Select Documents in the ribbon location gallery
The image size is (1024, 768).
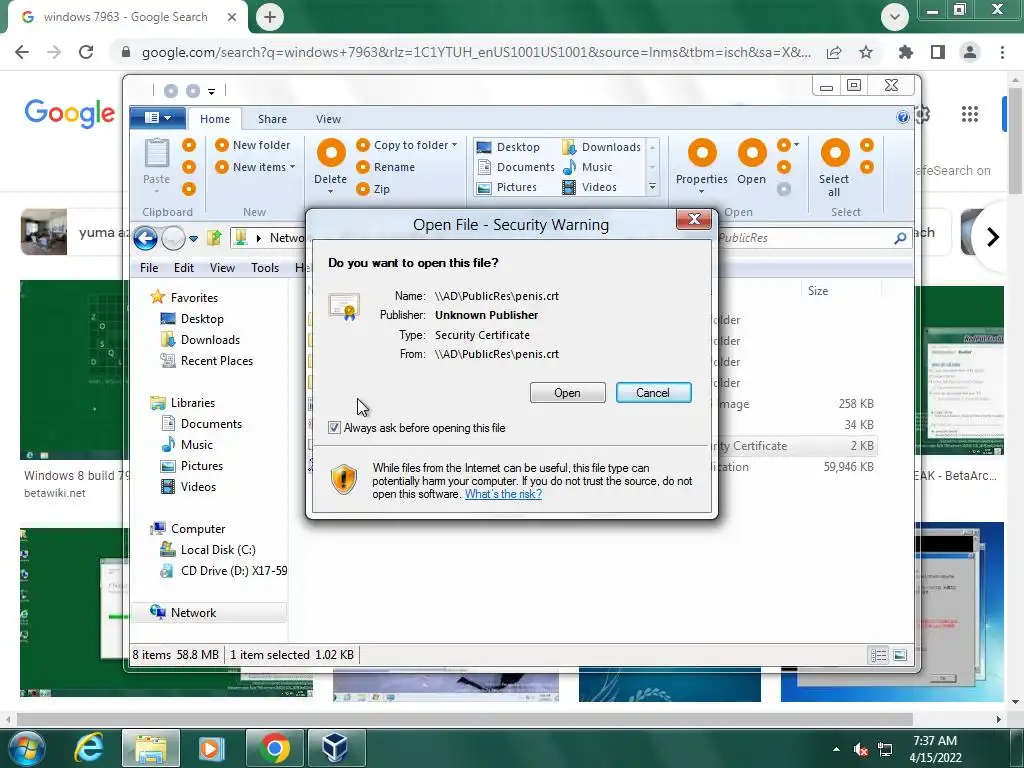click(516, 167)
